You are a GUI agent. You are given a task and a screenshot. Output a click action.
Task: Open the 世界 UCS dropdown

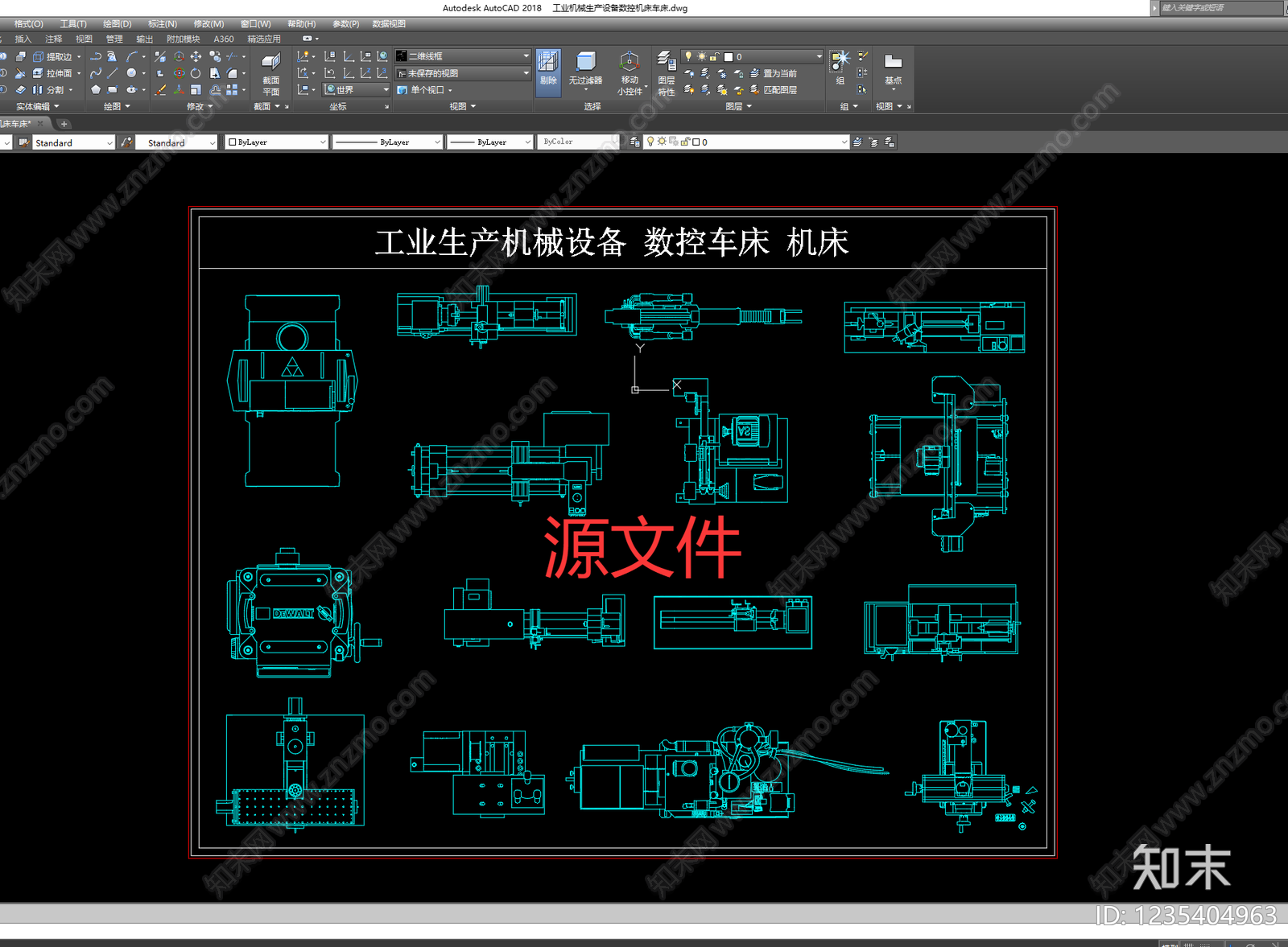pyautogui.click(x=357, y=90)
